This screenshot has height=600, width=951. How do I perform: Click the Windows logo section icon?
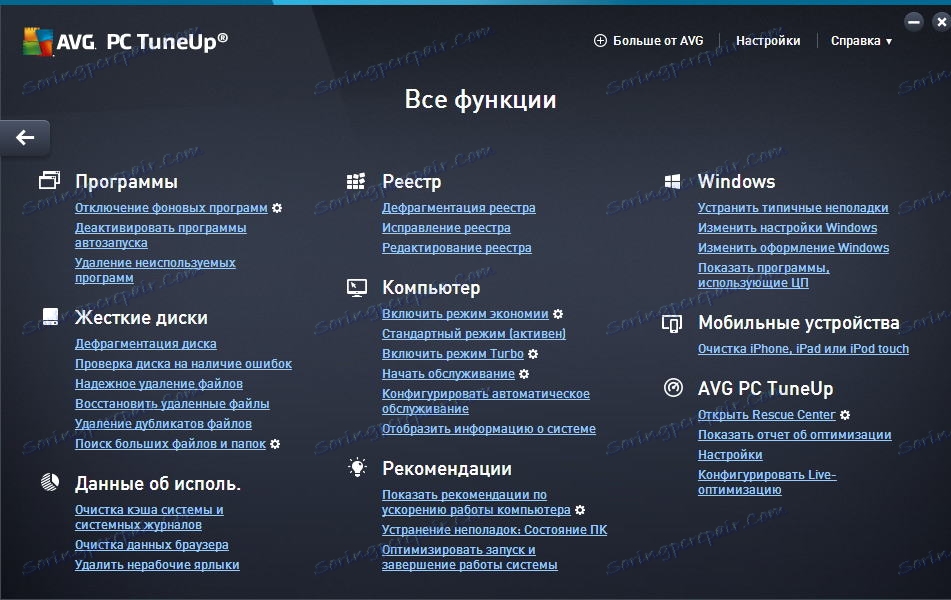point(672,181)
